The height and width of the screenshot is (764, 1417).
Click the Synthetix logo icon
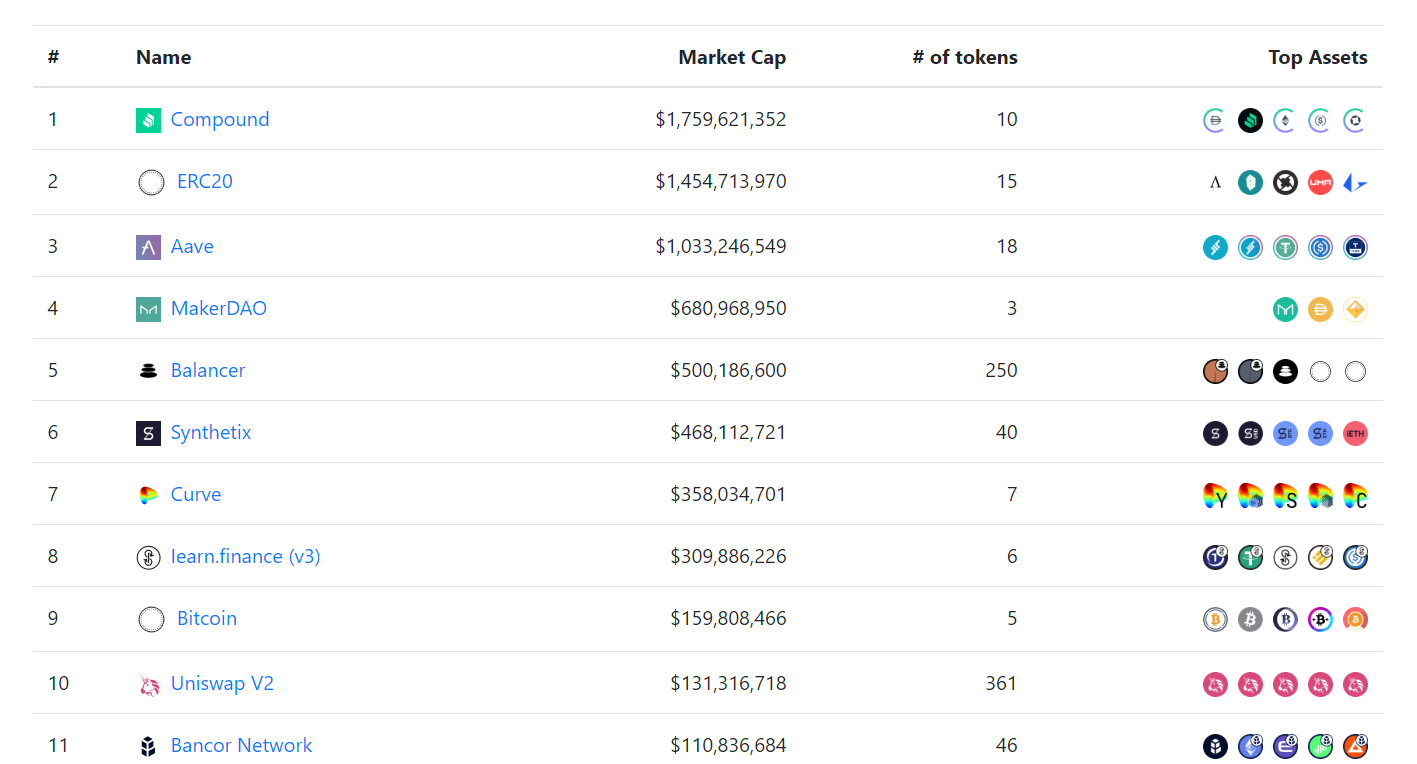point(148,434)
